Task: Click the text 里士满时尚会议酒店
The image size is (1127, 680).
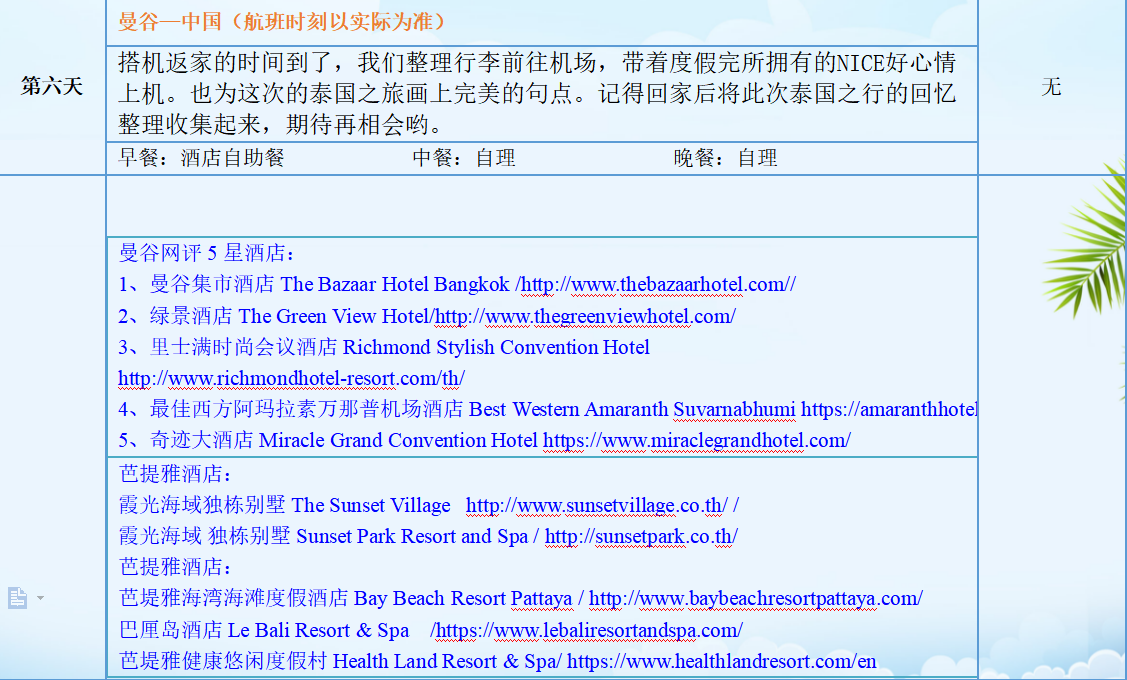Action: (243, 347)
